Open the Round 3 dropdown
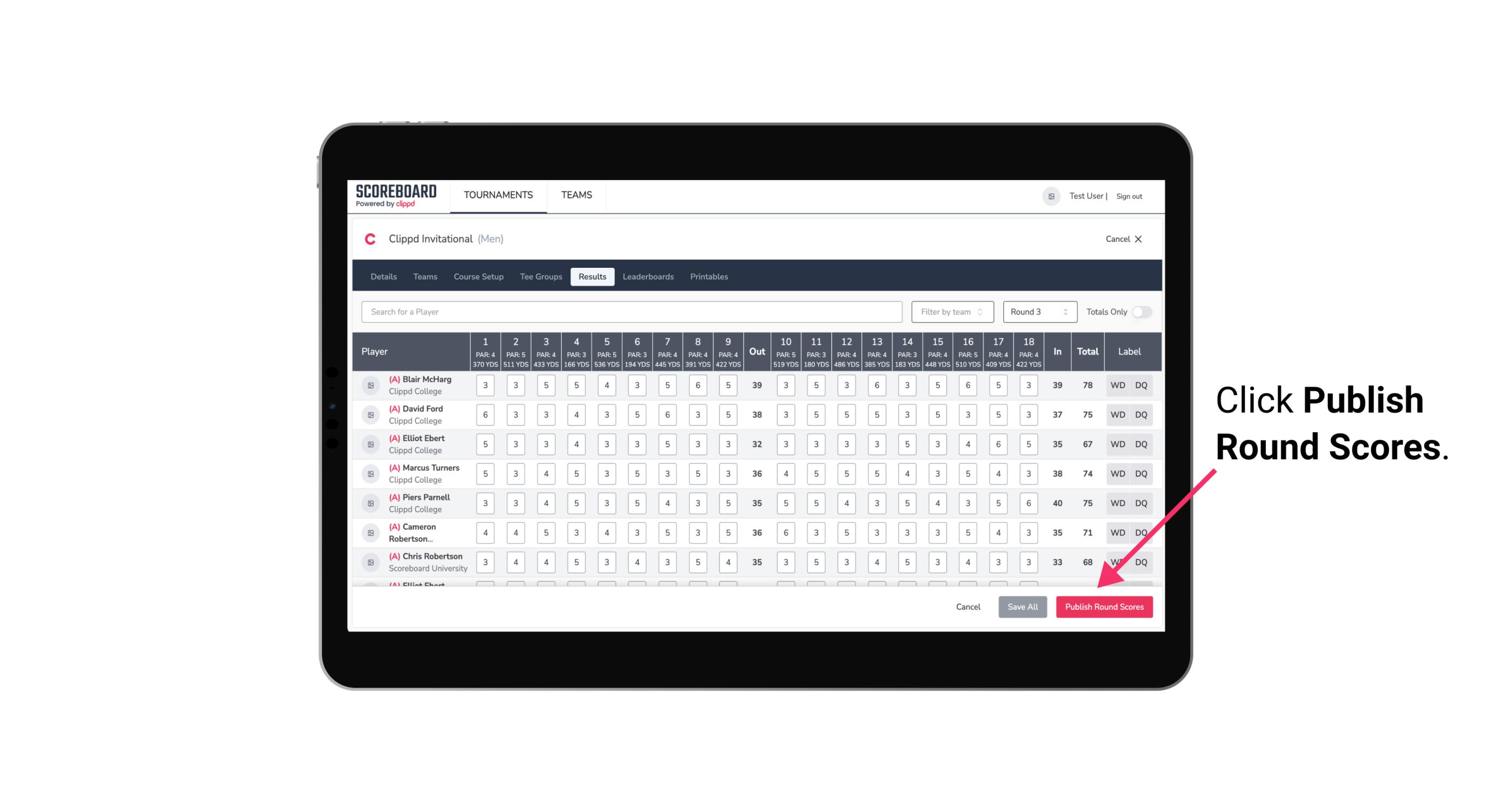The image size is (1510, 812). click(x=1038, y=311)
